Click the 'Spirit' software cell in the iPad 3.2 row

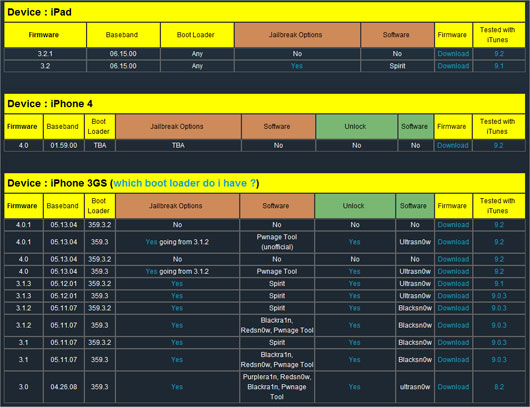coord(397,66)
